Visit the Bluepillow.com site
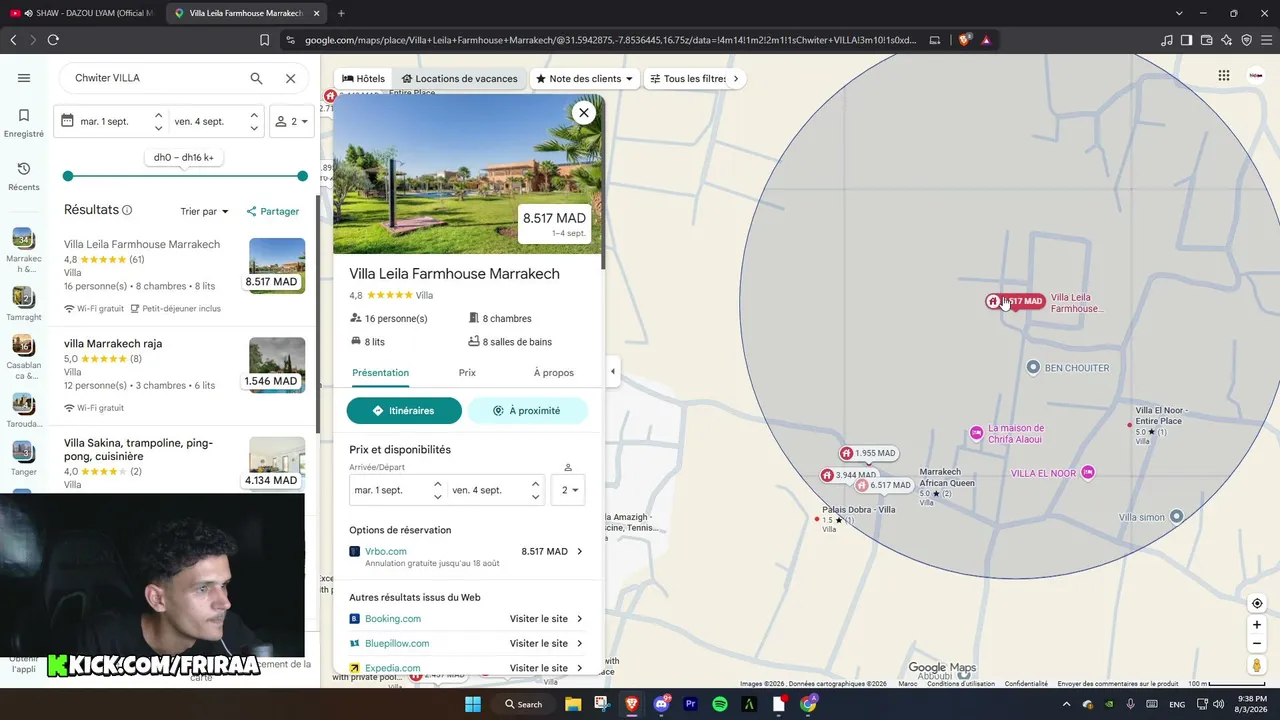This screenshot has width=1280, height=720. 467,644
